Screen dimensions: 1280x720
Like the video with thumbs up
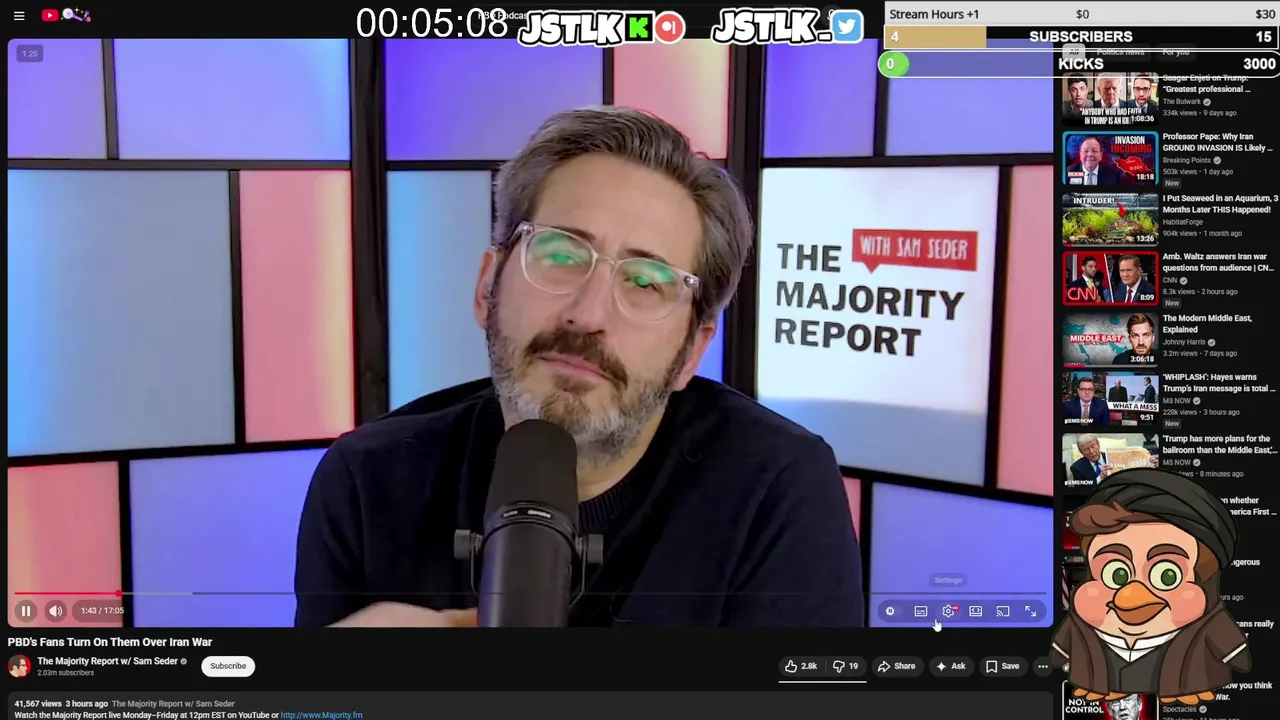point(801,666)
